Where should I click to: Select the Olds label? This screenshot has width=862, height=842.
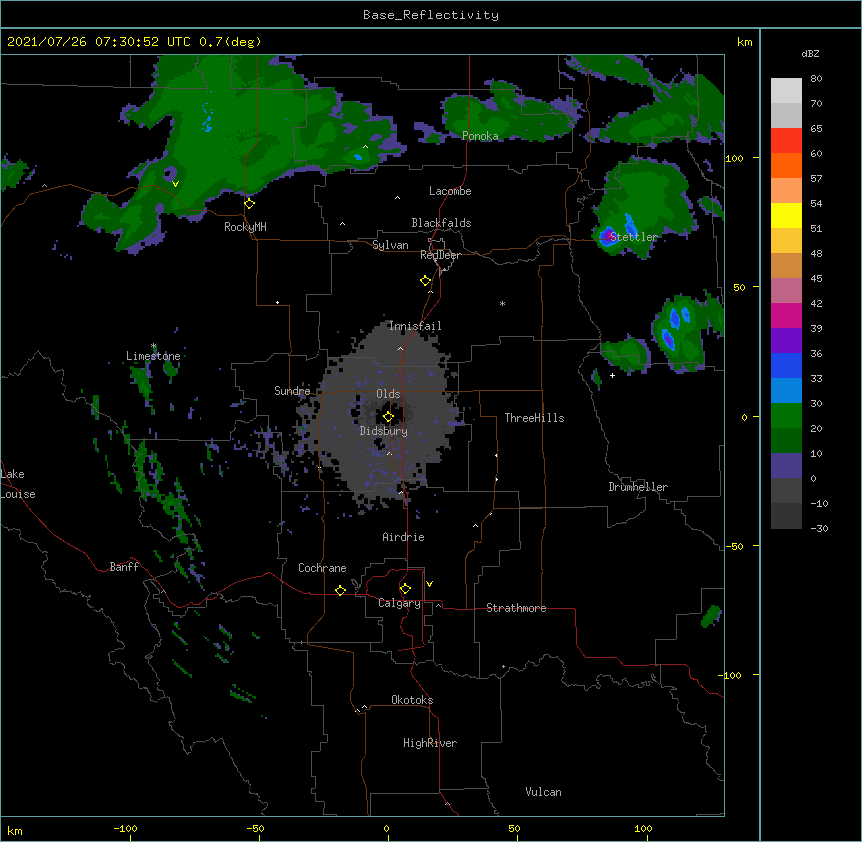point(388,394)
